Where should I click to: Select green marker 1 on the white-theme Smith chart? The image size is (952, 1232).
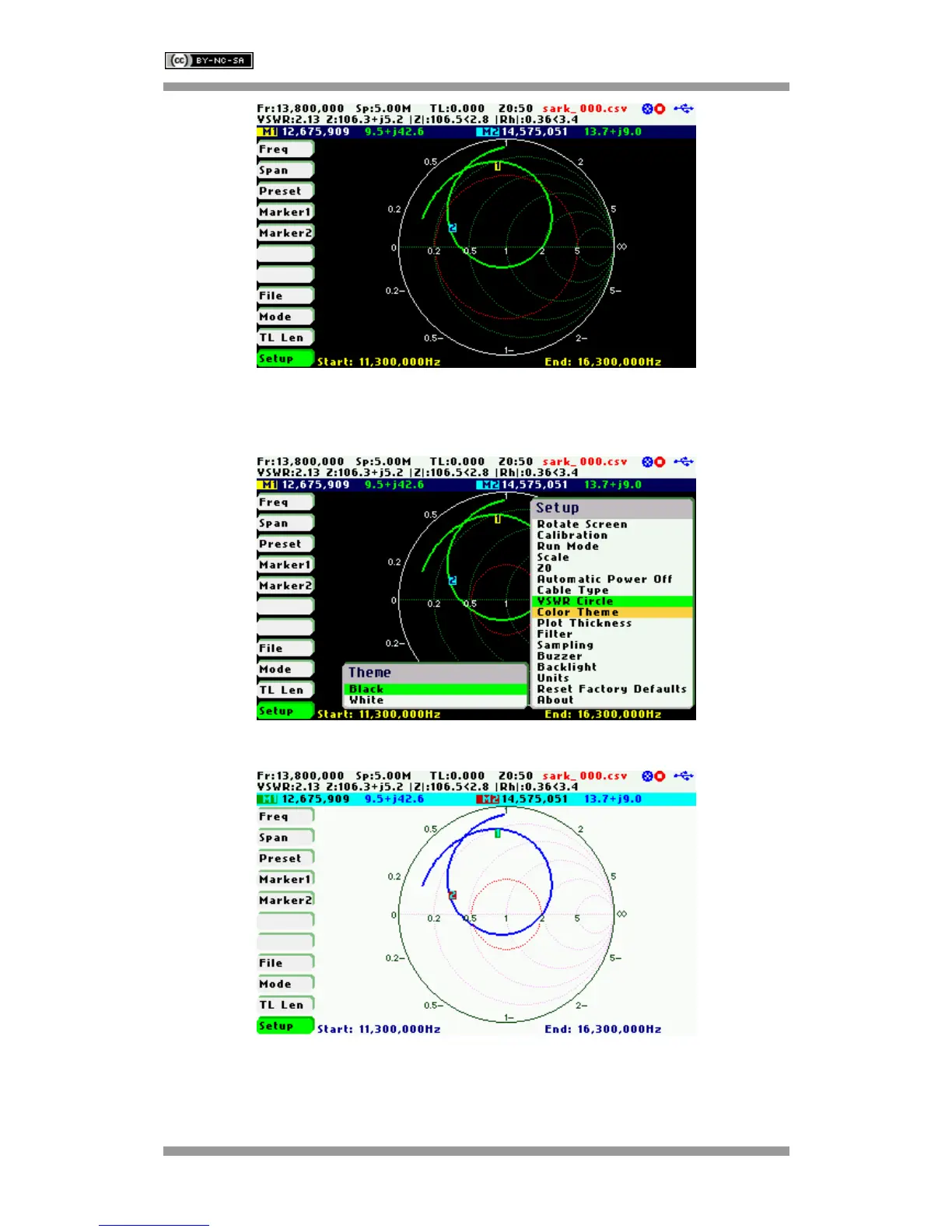(498, 833)
